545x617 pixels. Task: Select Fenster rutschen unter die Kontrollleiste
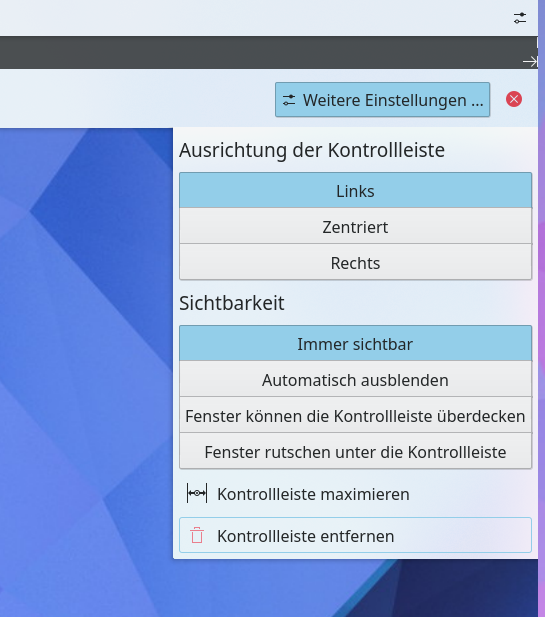coord(355,451)
